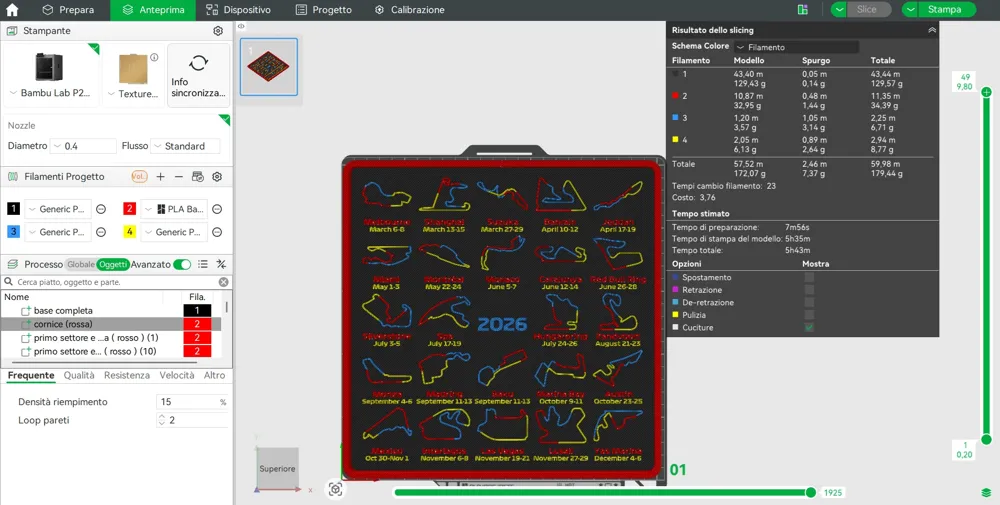Toggle the Retrazione display checkbox
This screenshot has width=1000, height=505.
point(809,289)
